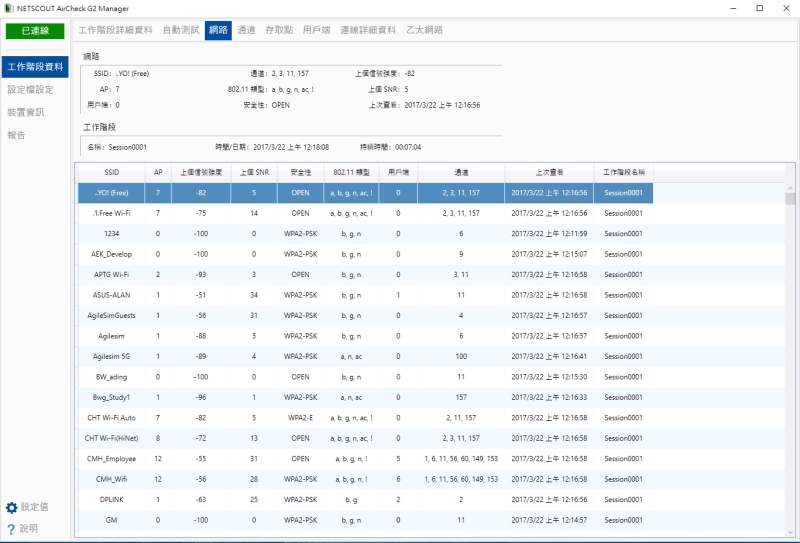Viewport: 800px width, 543px height.
Task: Click the help question mark icon
Action: coord(11,529)
